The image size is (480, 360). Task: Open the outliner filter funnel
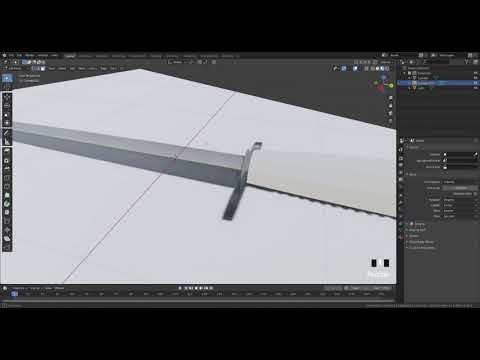pyautogui.click(x=467, y=62)
